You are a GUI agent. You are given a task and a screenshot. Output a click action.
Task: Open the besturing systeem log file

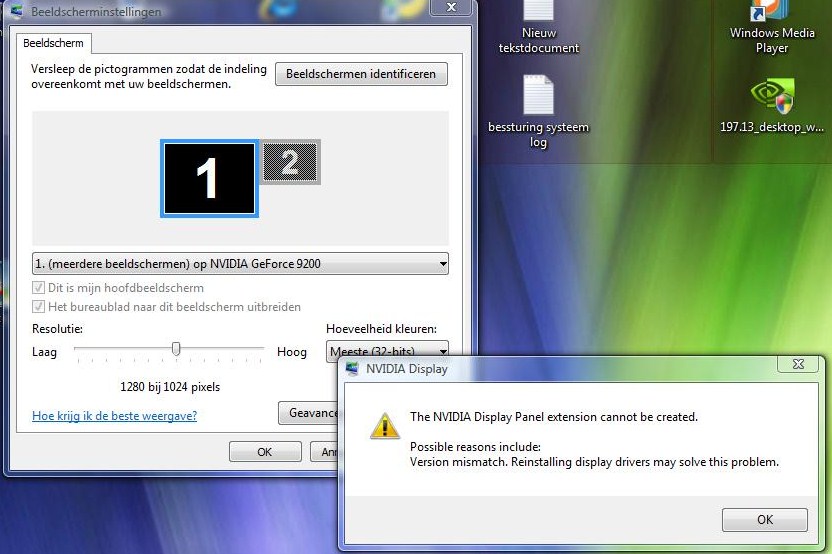point(539,111)
